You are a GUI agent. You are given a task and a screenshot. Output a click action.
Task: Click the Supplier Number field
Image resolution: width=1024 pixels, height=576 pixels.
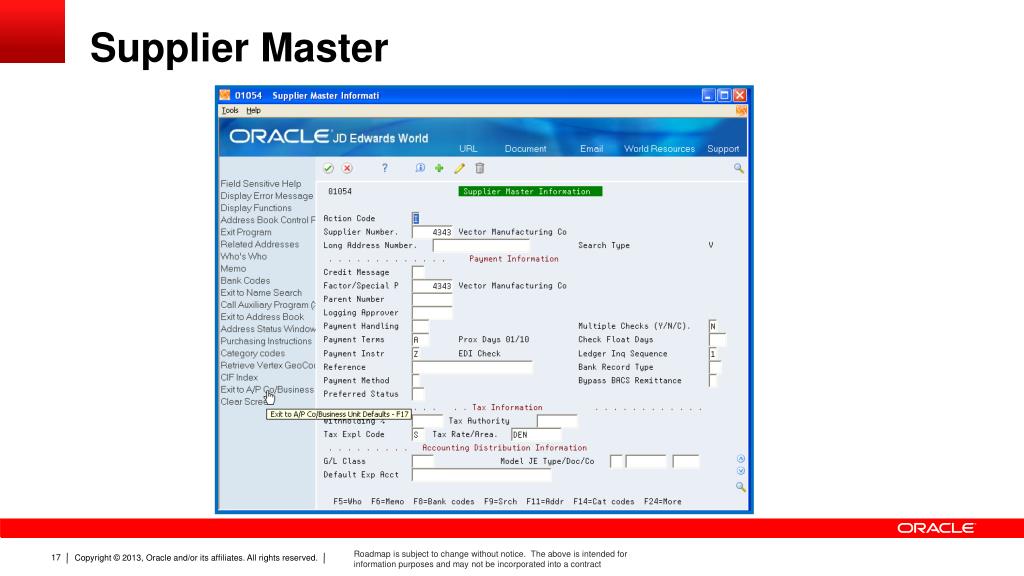(432, 232)
